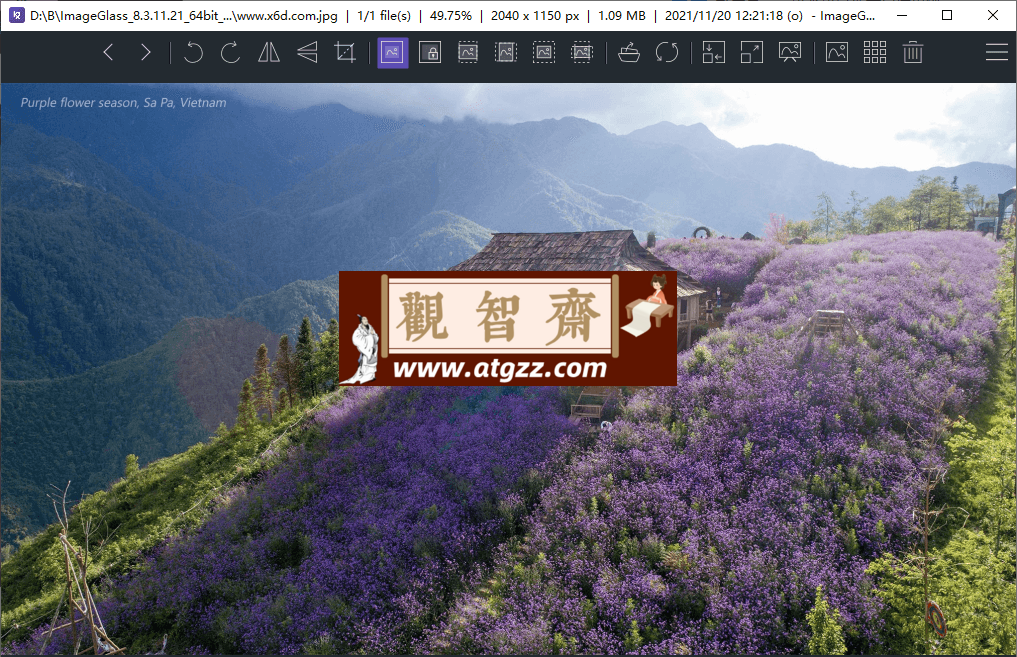Open an image file
1017x657 pixels.
coord(628,53)
